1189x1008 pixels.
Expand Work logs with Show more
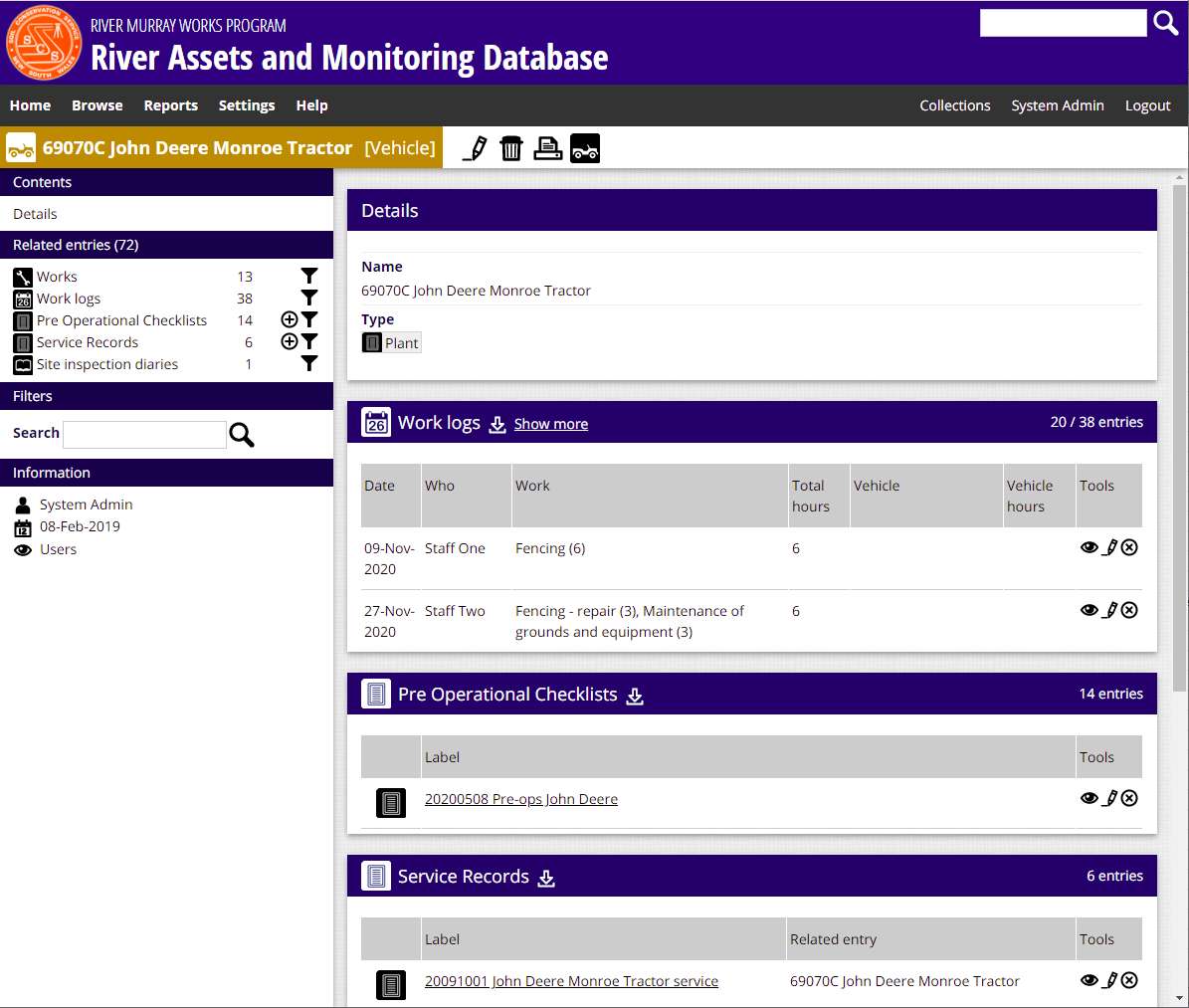coord(550,424)
